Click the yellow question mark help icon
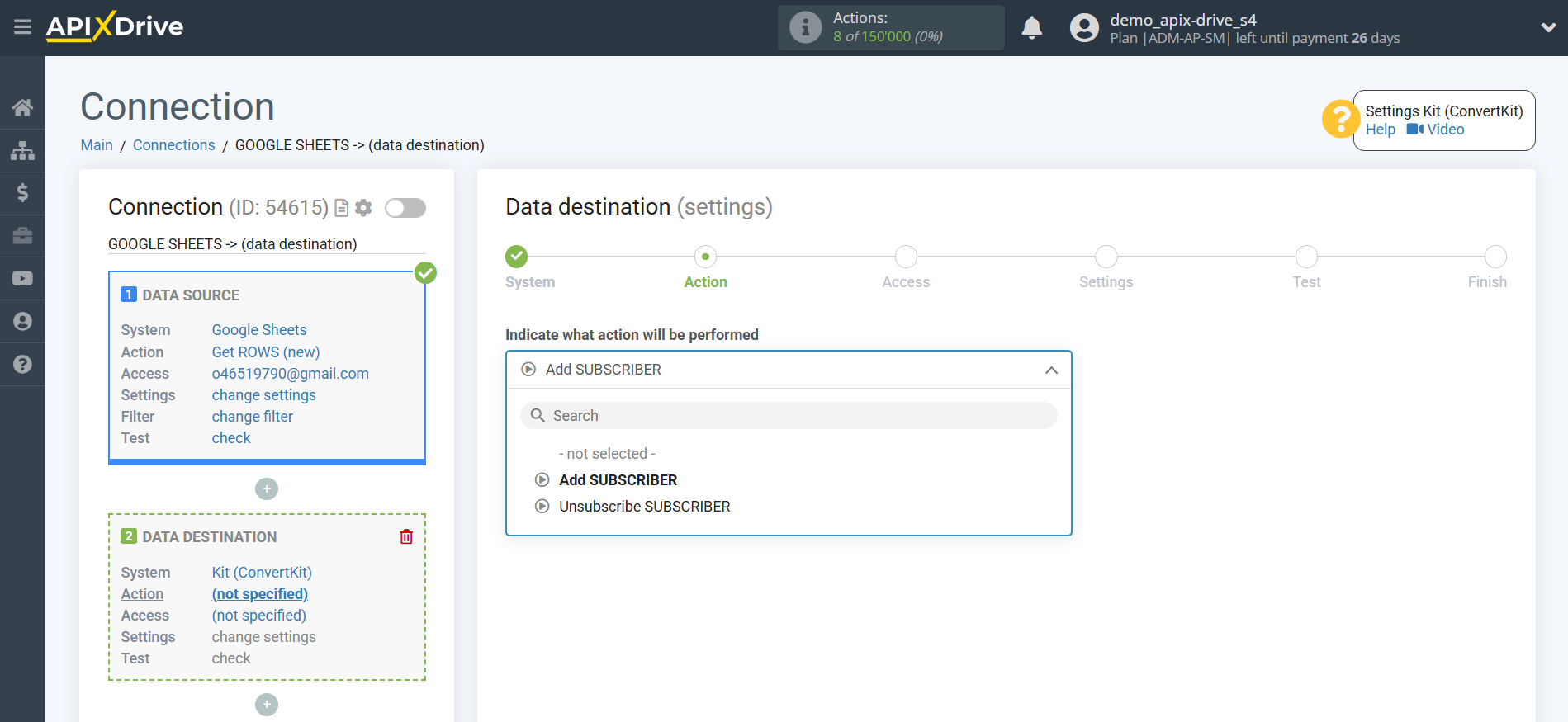Viewport: 1568px width, 722px height. [x=1340, y=120]
